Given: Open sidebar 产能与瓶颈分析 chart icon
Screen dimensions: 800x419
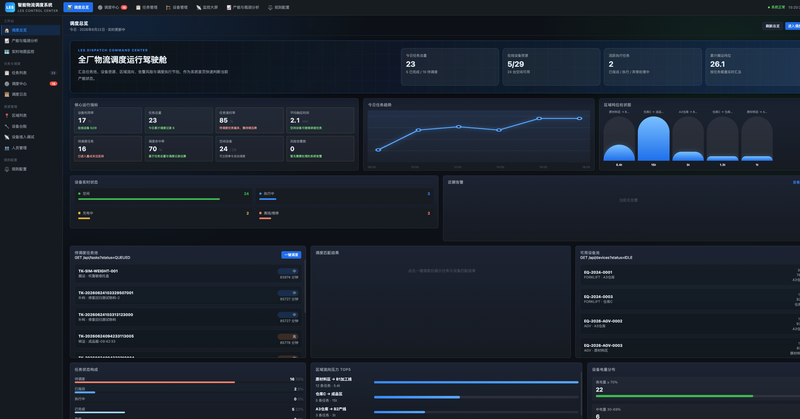Looking at the screenshot, I should coord(7,41).
